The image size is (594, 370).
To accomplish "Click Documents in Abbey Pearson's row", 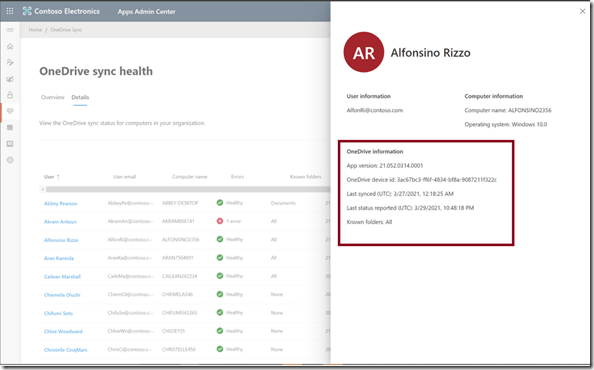I will tap(283, 203).
